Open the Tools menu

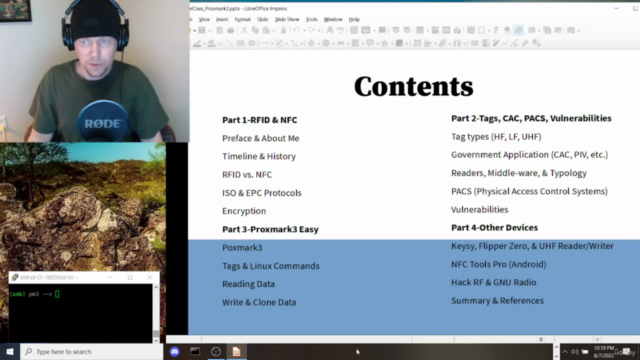tap(311, 19)
